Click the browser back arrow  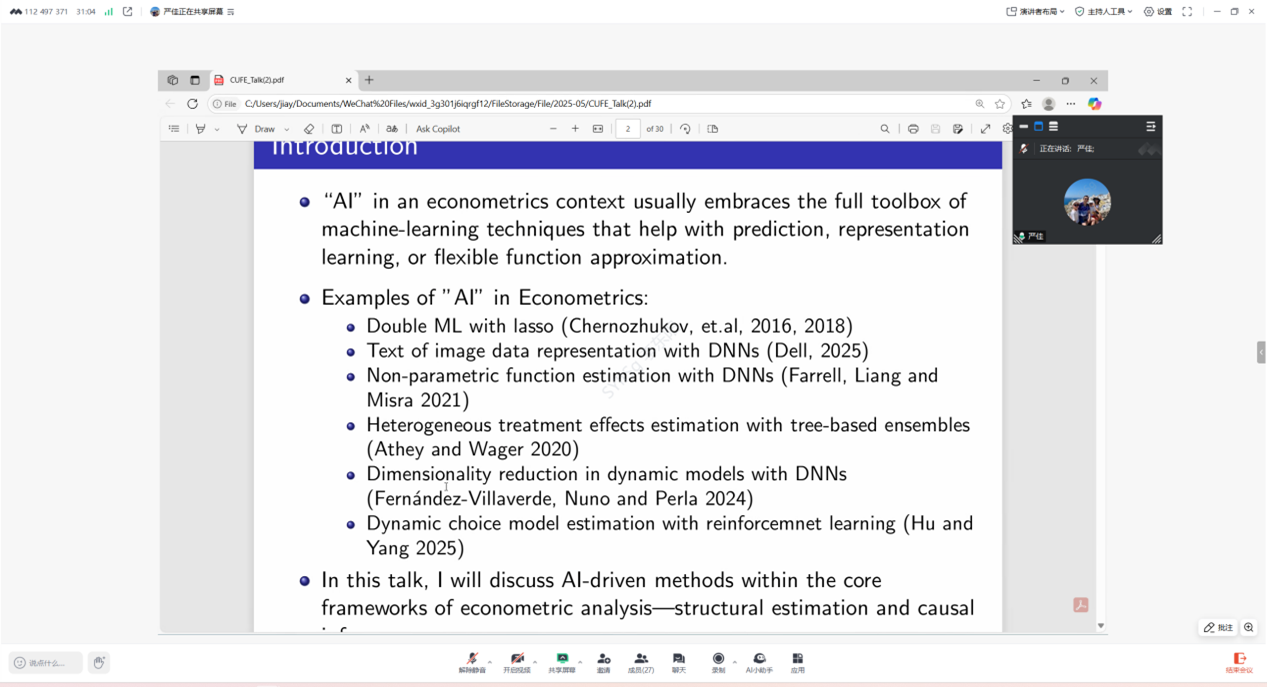click(170, 104)
